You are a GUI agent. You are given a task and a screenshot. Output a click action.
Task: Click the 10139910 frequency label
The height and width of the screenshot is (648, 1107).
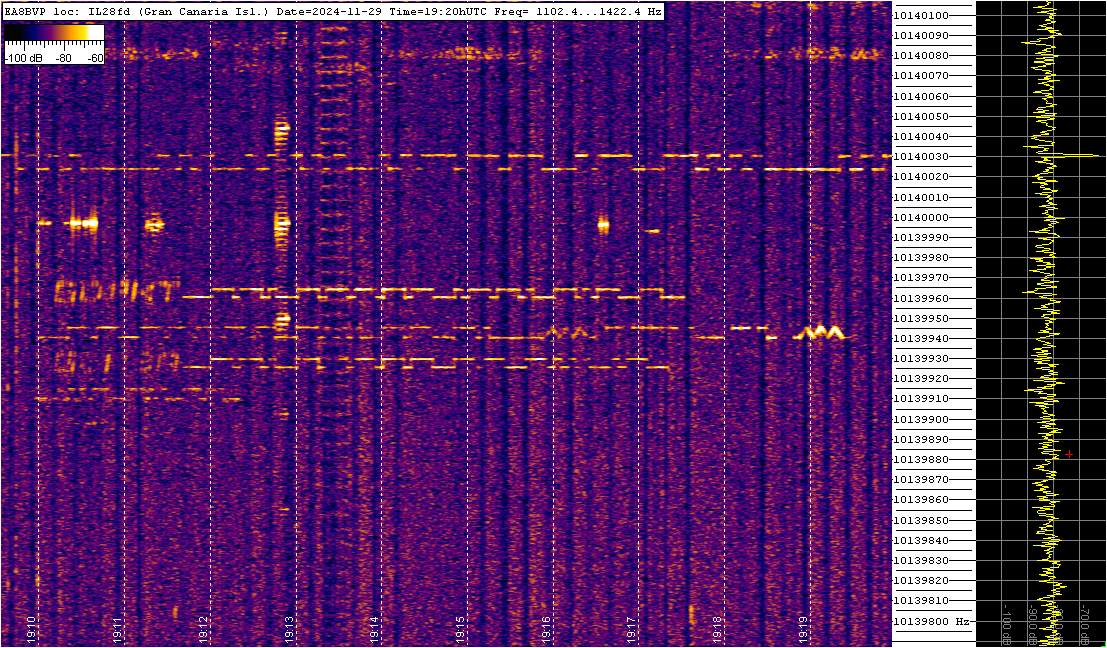click(921, 400)
